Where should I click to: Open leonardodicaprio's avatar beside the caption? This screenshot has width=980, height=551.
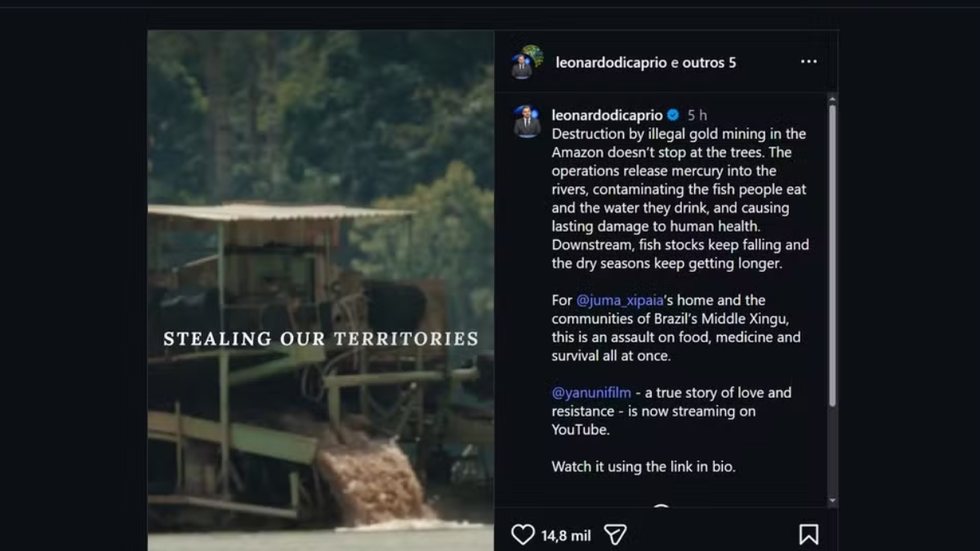tap(527, 121)
